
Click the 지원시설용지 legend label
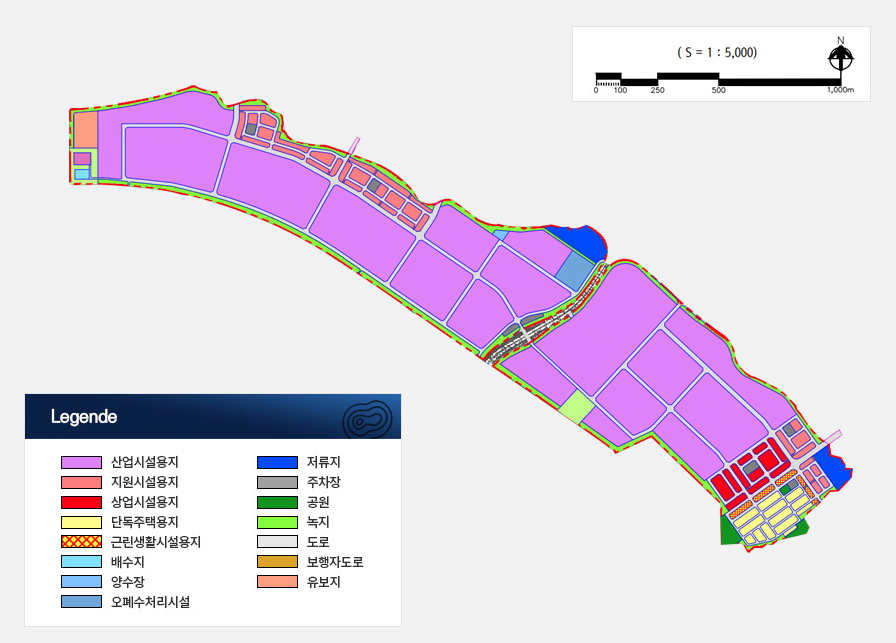click(145, 482)
